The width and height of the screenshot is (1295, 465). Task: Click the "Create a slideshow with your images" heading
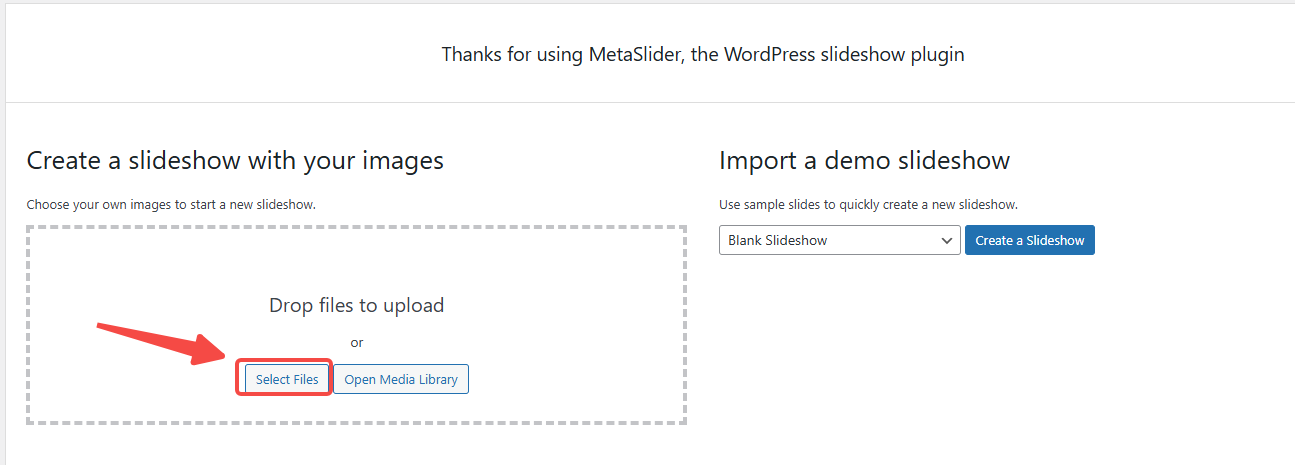pos(235,160)
